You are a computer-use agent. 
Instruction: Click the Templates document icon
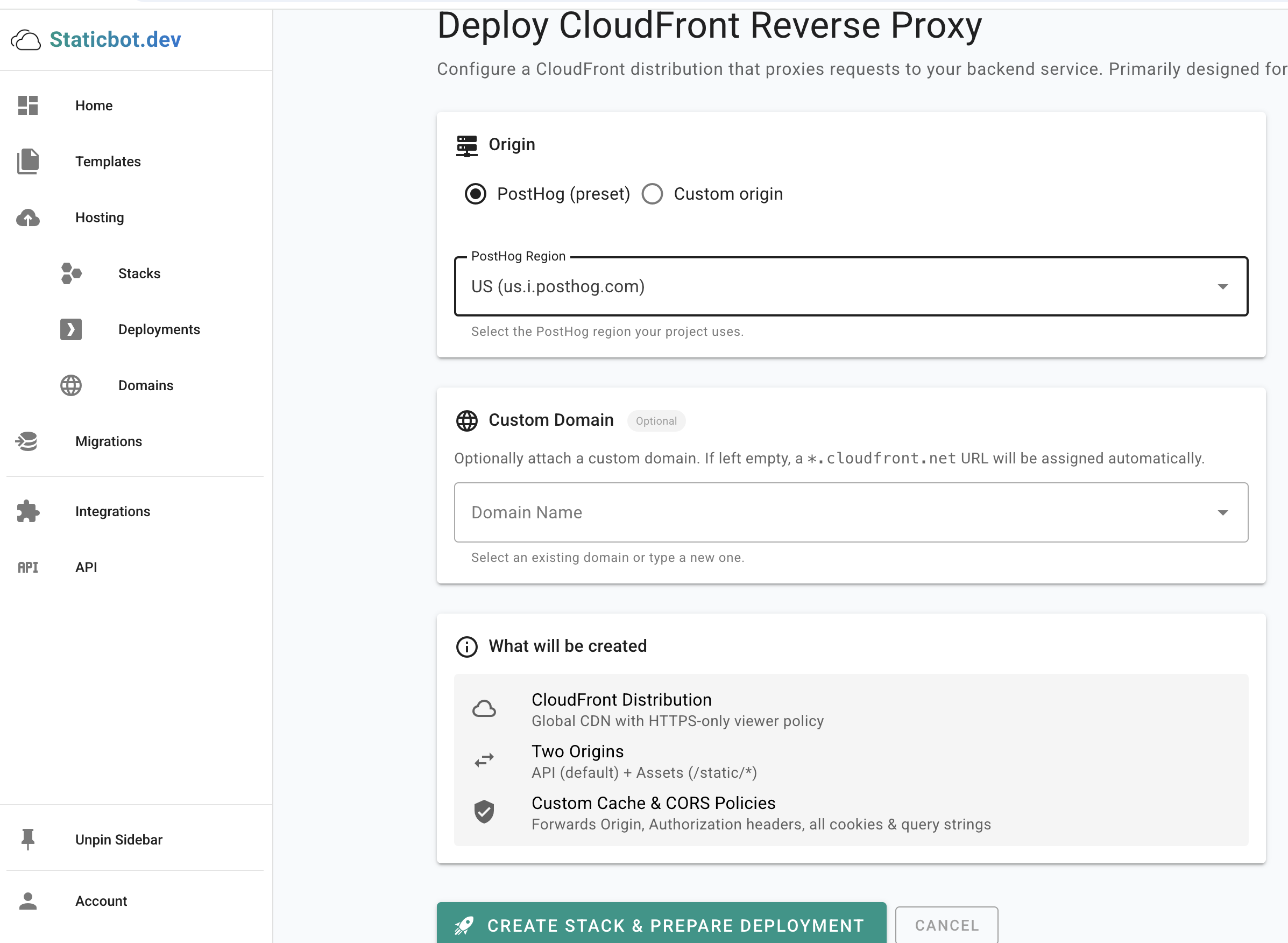[x=27, y=161]
